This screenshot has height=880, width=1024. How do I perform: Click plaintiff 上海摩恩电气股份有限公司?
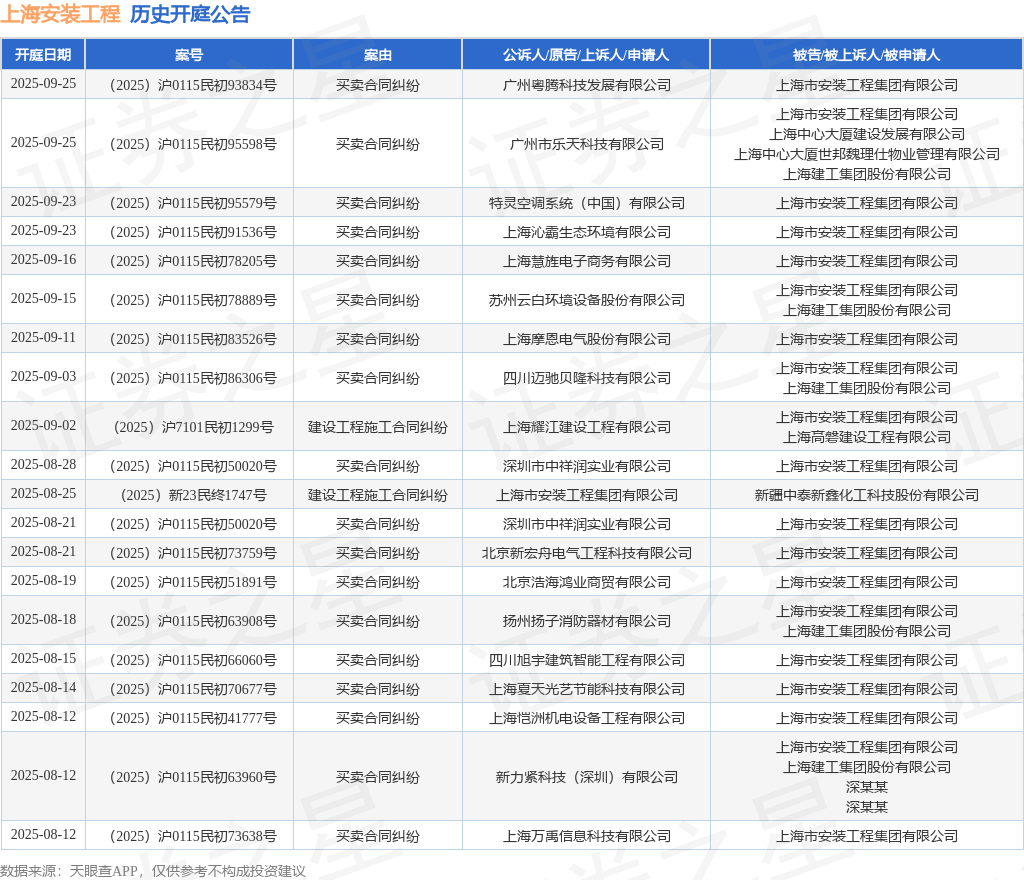(586, 339)
